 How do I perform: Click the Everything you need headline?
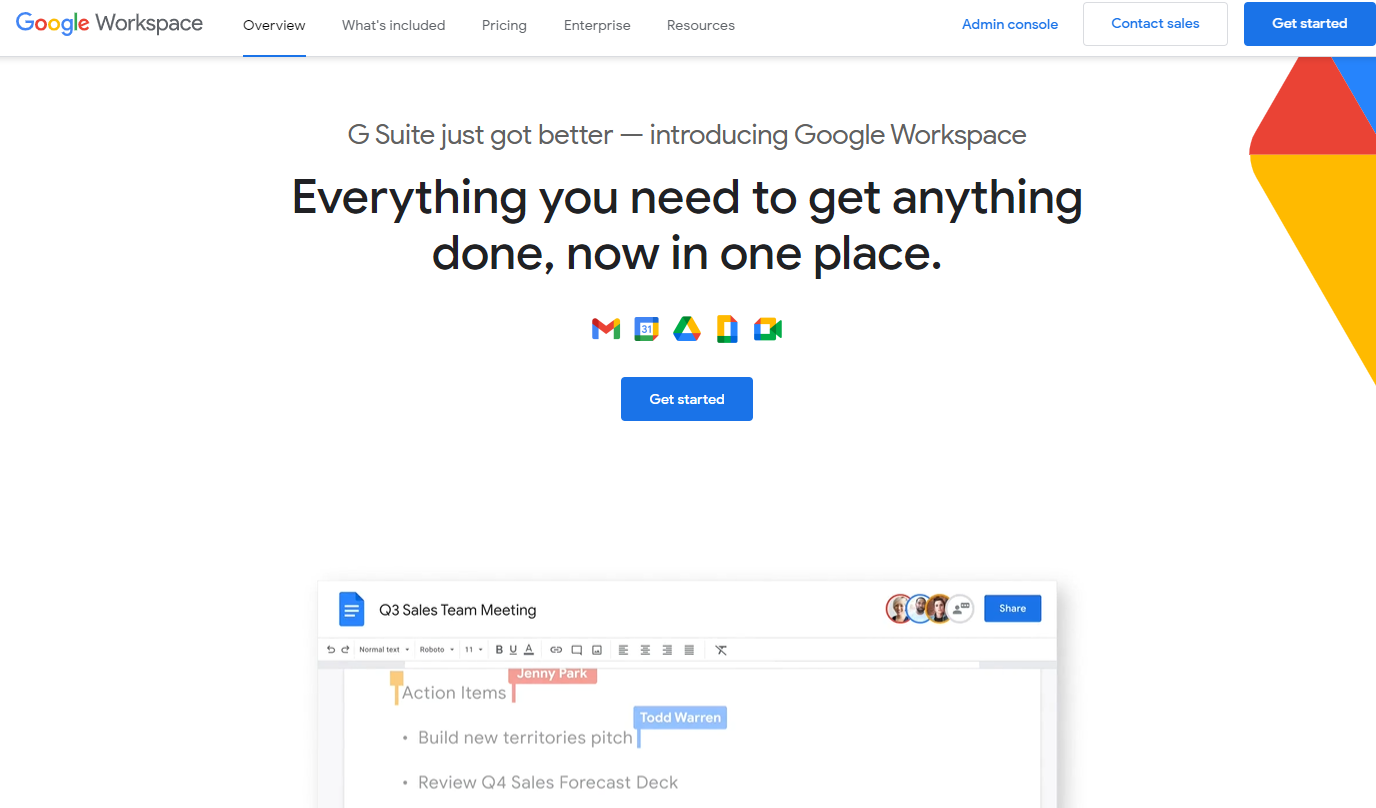(x=687, y=226)
